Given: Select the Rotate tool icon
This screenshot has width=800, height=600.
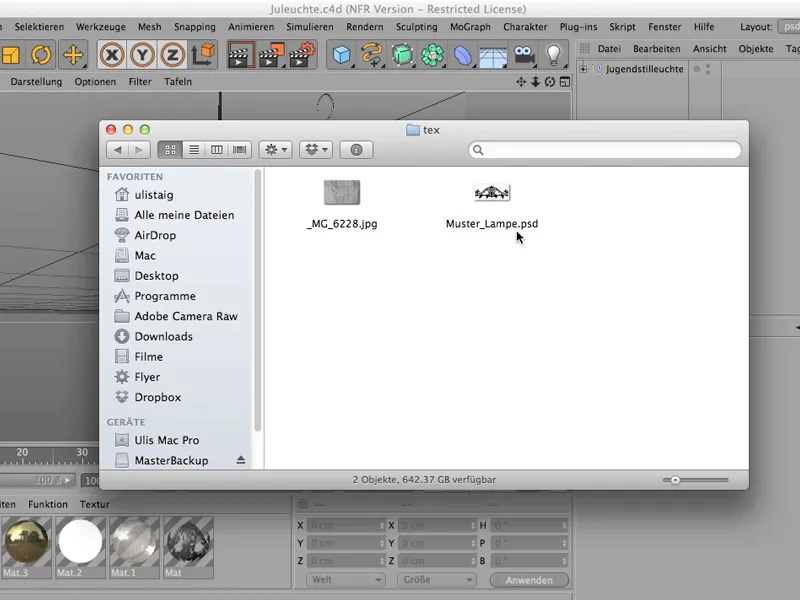Looking at the screenshot, I should click(x=41, y=55).
